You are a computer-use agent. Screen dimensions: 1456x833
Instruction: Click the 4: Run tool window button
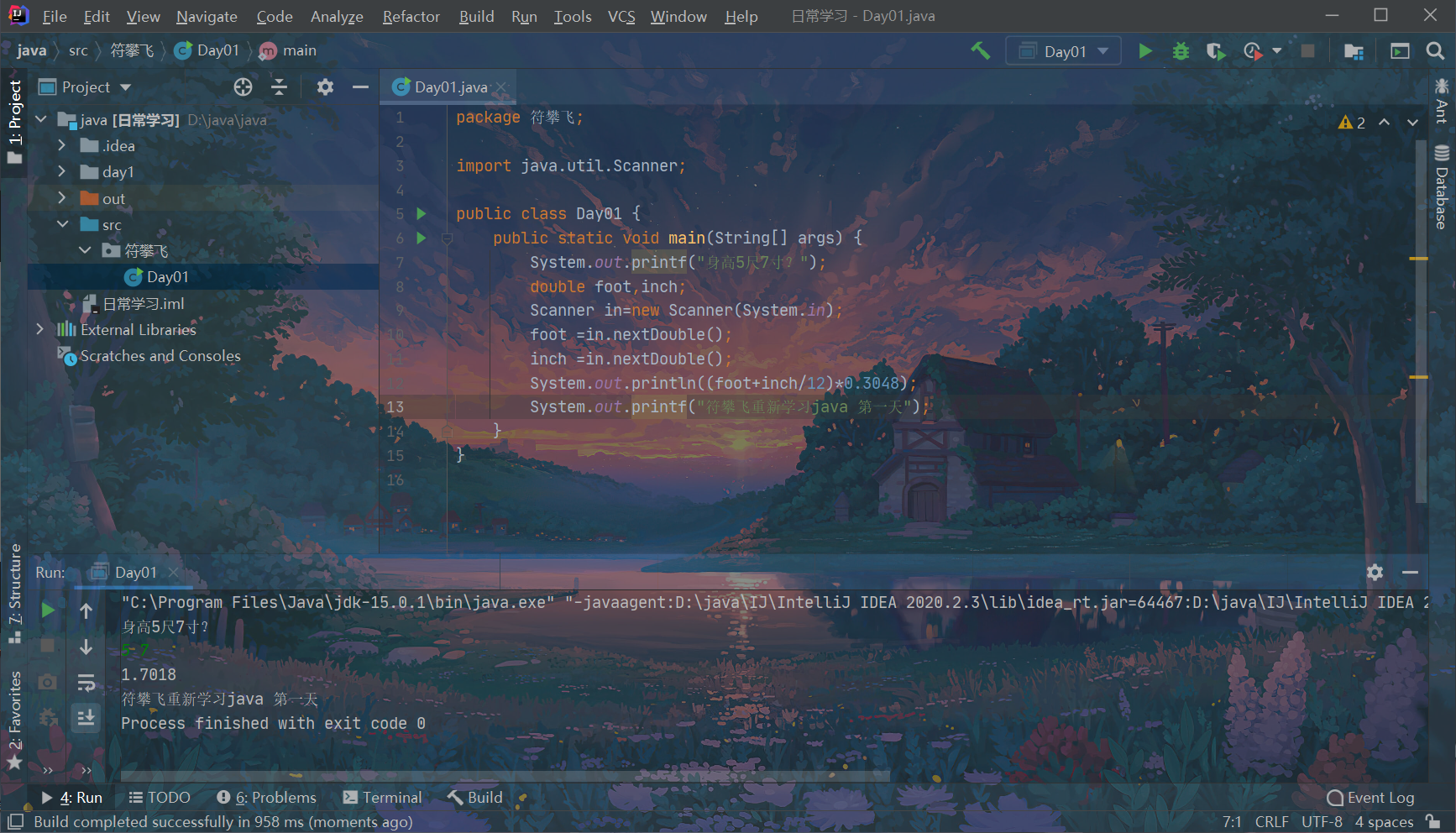click(71, 798)
